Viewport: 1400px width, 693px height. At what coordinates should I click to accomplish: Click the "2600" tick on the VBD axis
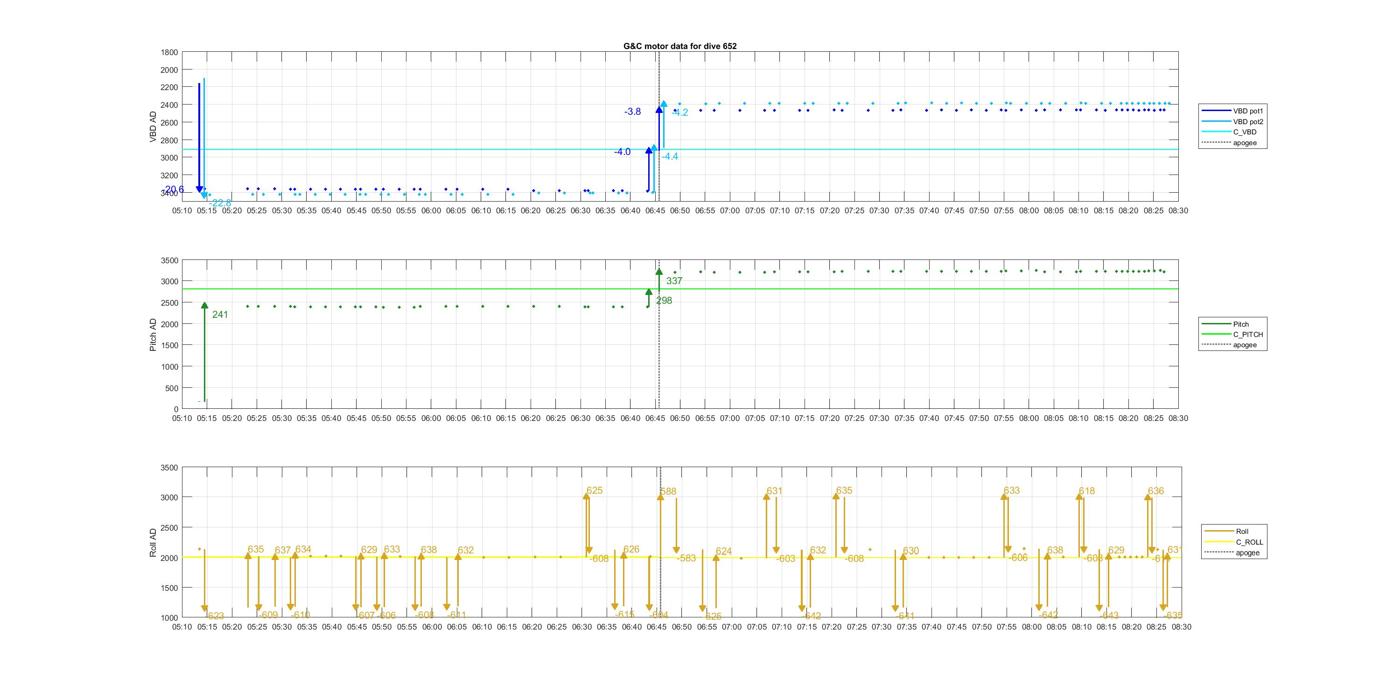pyautogui.click(x=169, y=123)
